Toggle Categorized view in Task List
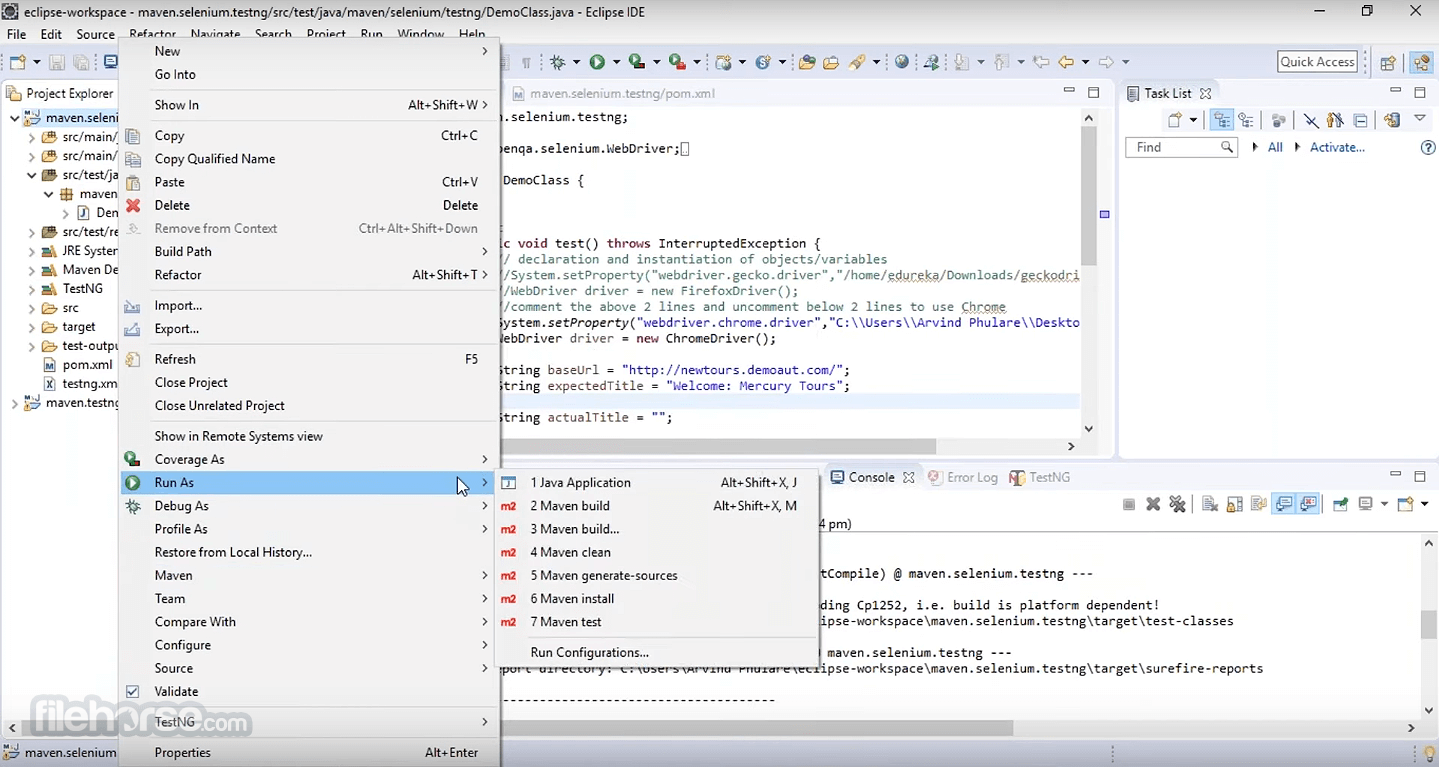The height and width of the screenshot is (767, 1439). (x=1221, y=120)
